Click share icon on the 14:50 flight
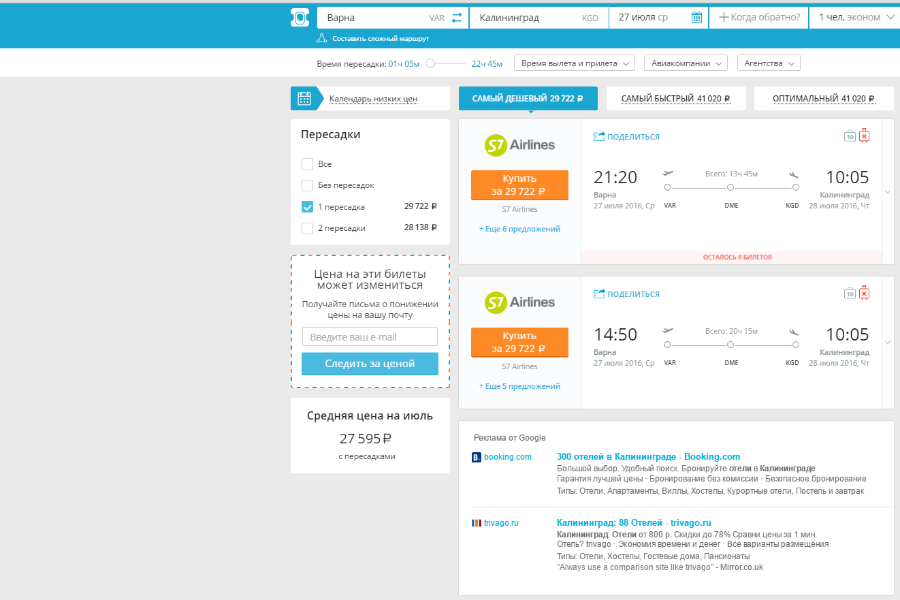Image resolution: width=900 pixels, height=600 pixels. (x=600, y=294)
